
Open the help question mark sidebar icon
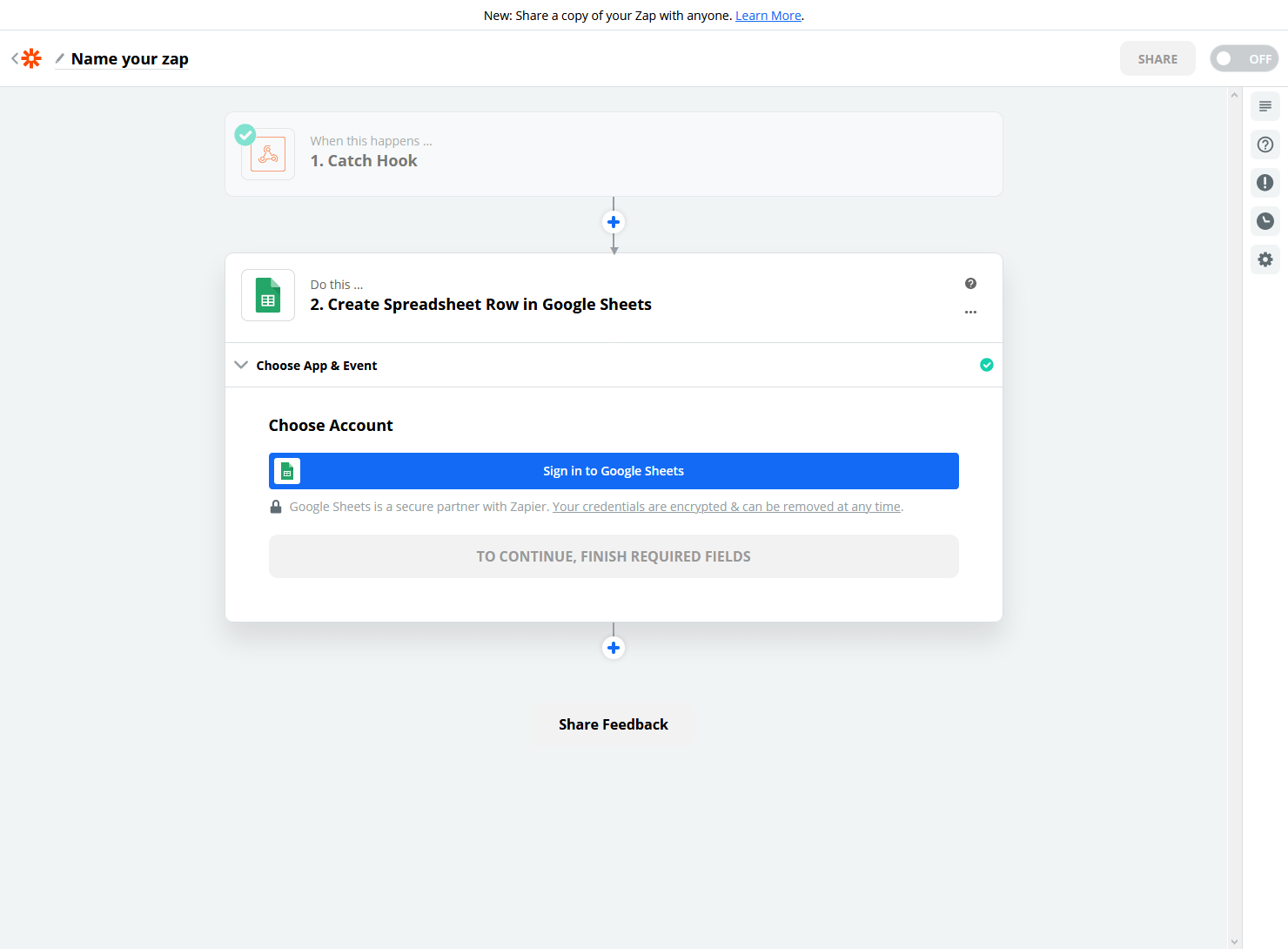tap(1265, 145)
